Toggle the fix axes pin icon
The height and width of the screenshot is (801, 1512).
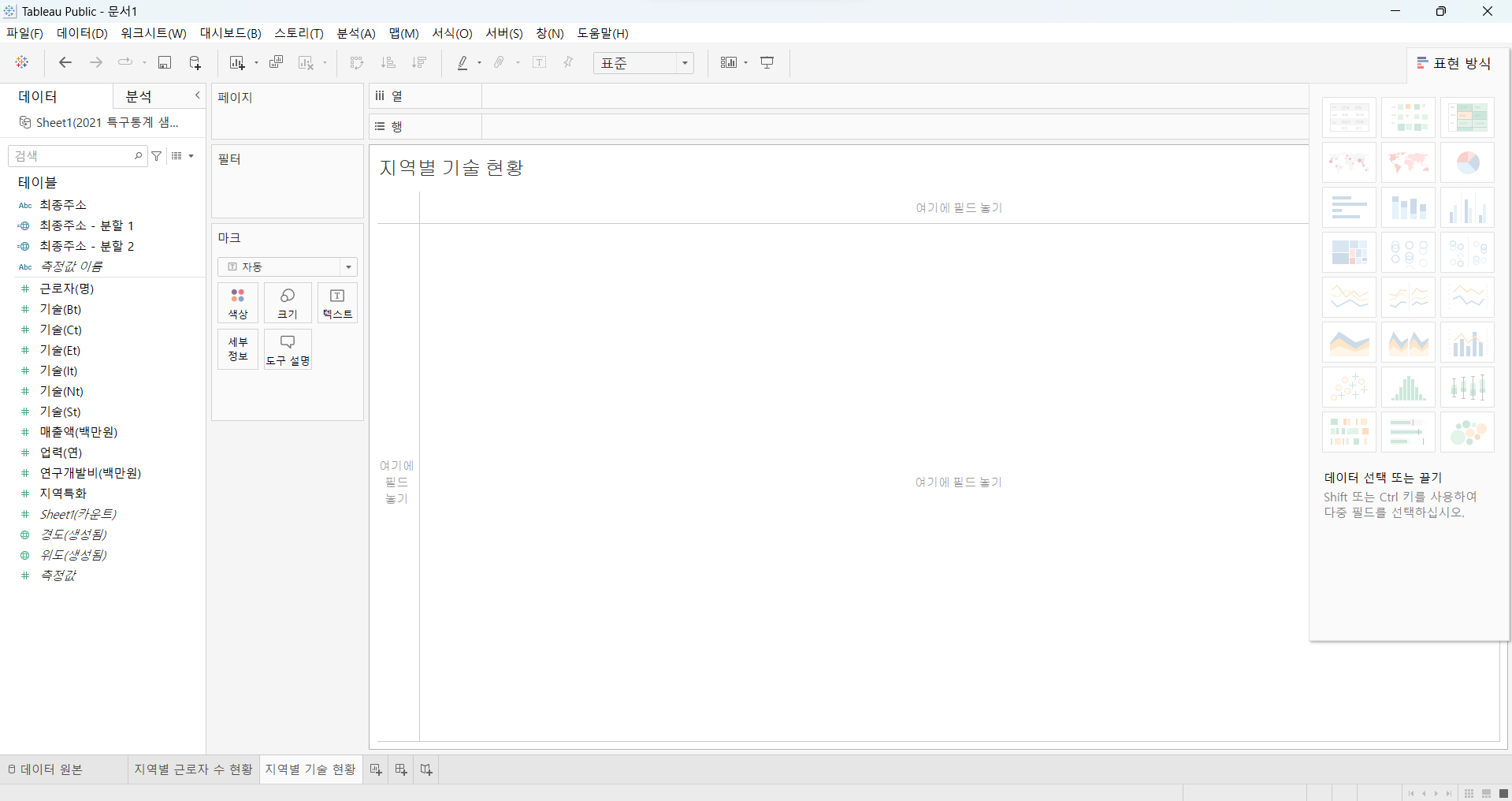568,62
